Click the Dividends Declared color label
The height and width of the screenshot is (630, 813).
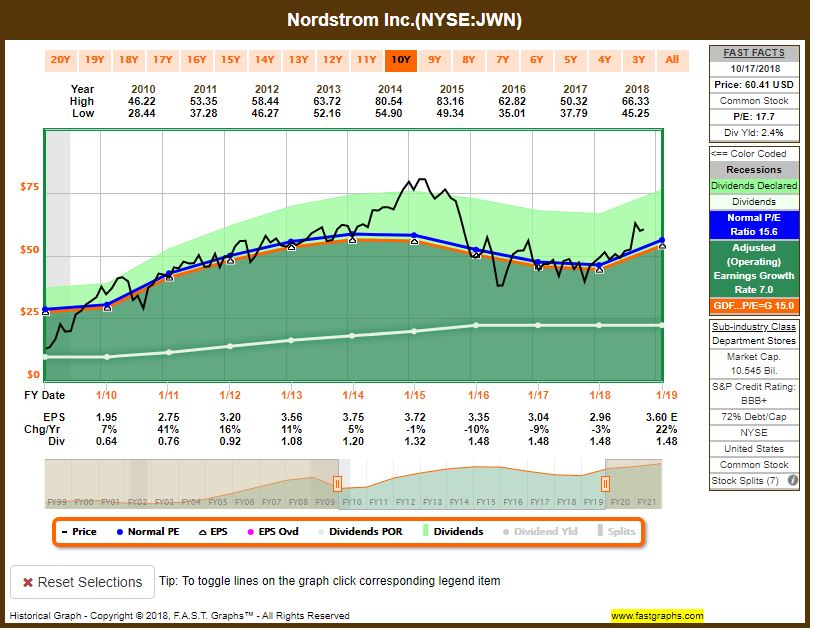pos(754,186)
